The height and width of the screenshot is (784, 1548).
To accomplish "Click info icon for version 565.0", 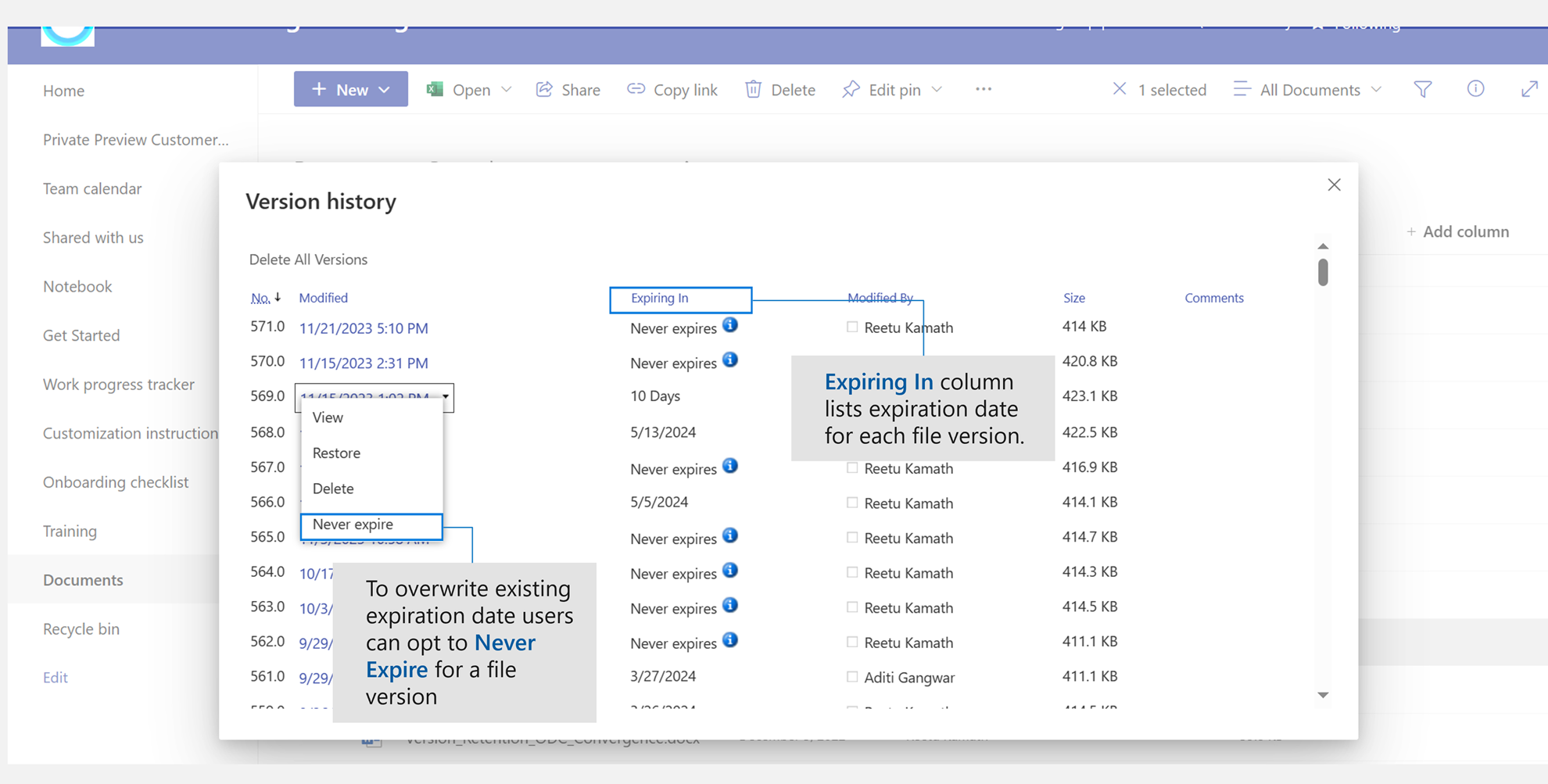I will (730, 535).
